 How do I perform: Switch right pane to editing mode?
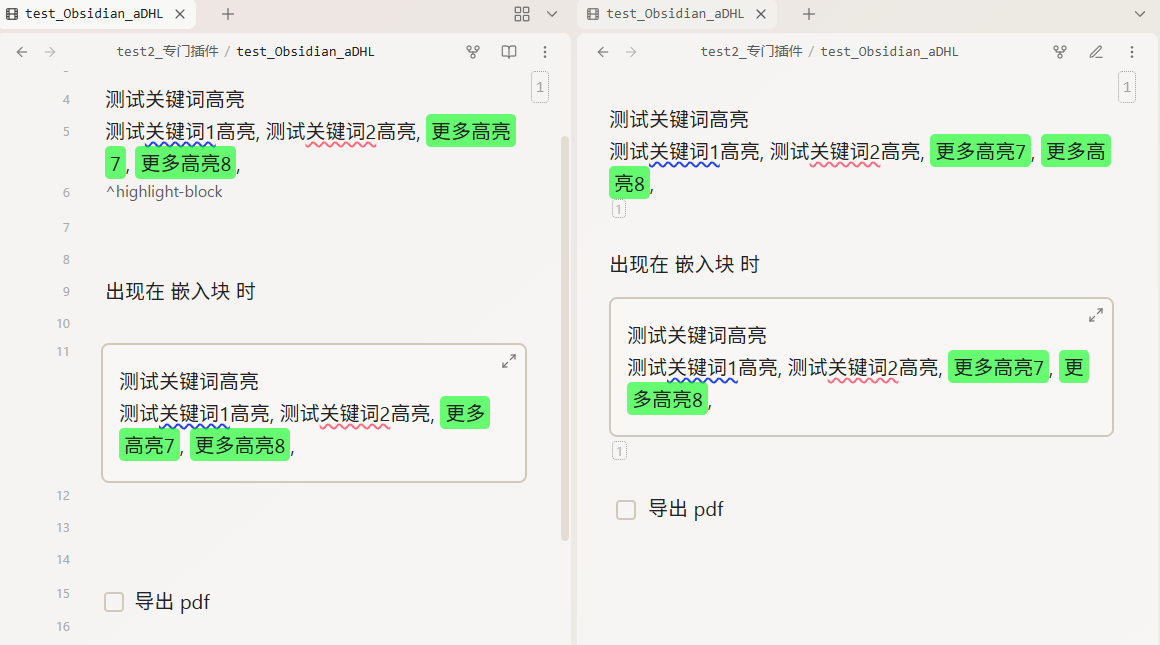click(x=1096, y=52)
